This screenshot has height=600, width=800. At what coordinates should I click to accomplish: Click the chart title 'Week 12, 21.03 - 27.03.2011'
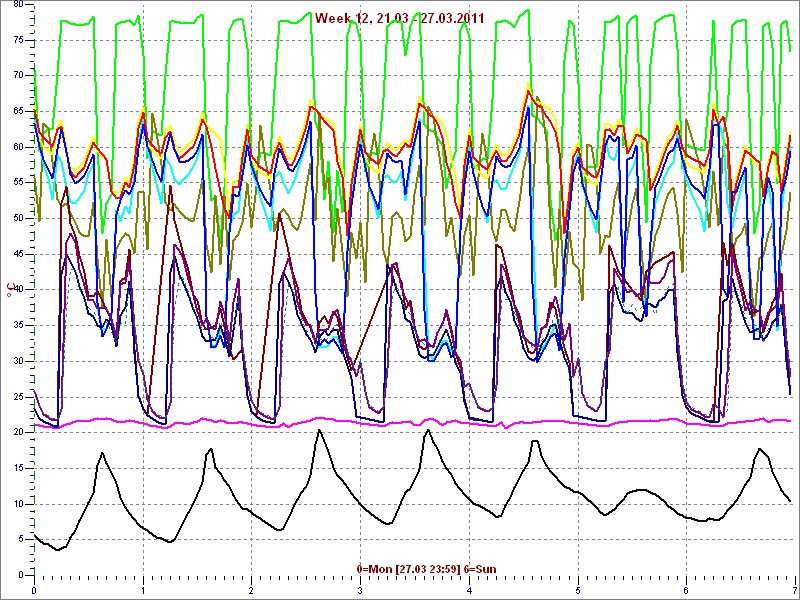[x=399, y=18]
